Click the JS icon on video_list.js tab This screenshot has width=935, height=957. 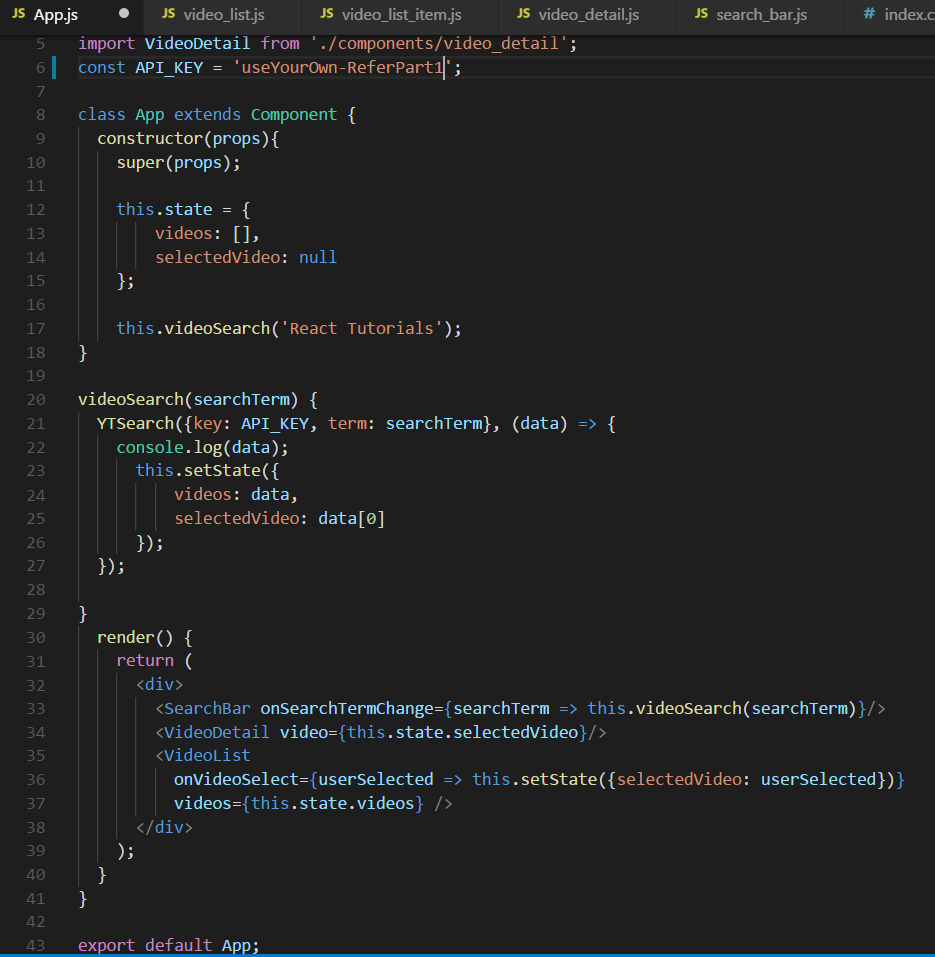click(168, 13)
